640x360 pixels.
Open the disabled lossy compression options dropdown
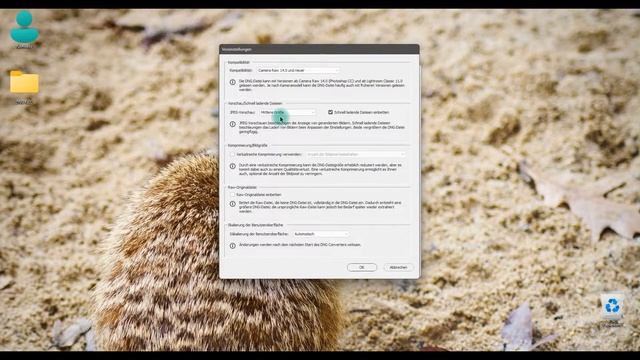[356, 155]
